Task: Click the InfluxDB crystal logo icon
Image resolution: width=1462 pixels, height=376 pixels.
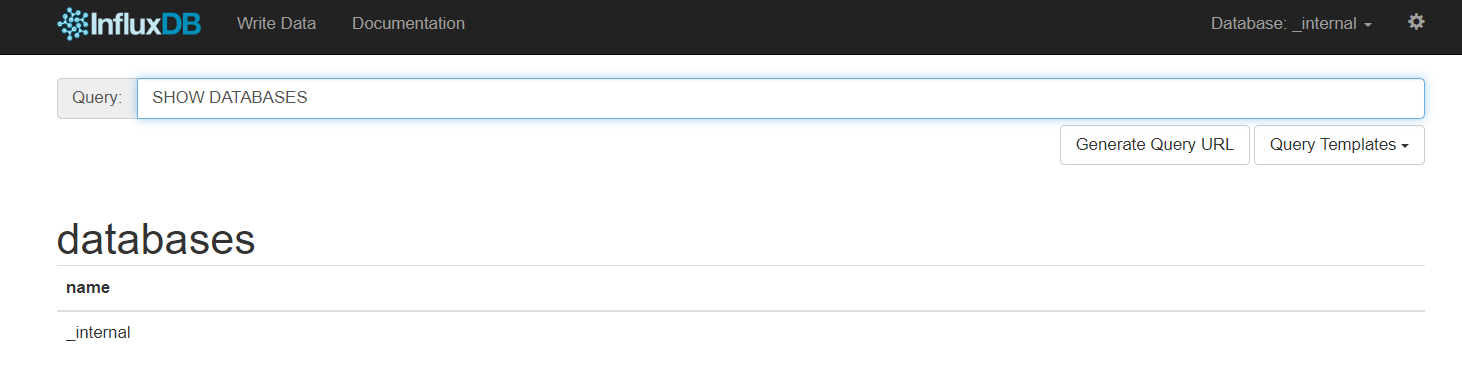Action: tap(73, 23)
